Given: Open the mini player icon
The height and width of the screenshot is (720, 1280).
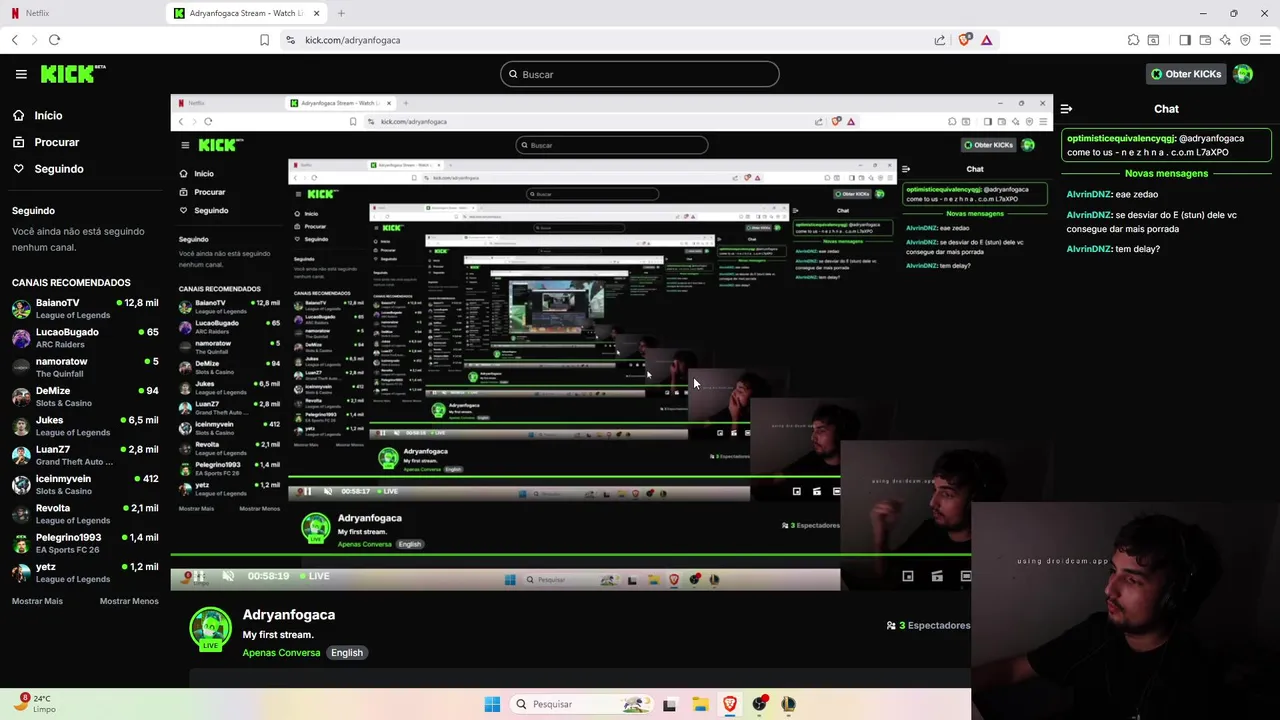Looking at the screenshot, I should [908, 576].
